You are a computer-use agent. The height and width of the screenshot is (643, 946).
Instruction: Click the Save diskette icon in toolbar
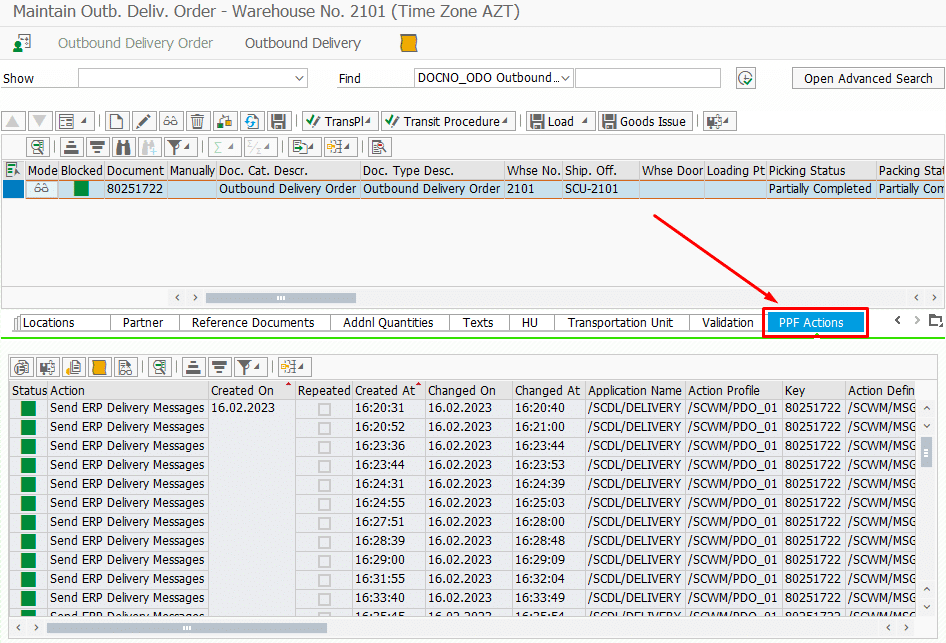click(279, 121)
